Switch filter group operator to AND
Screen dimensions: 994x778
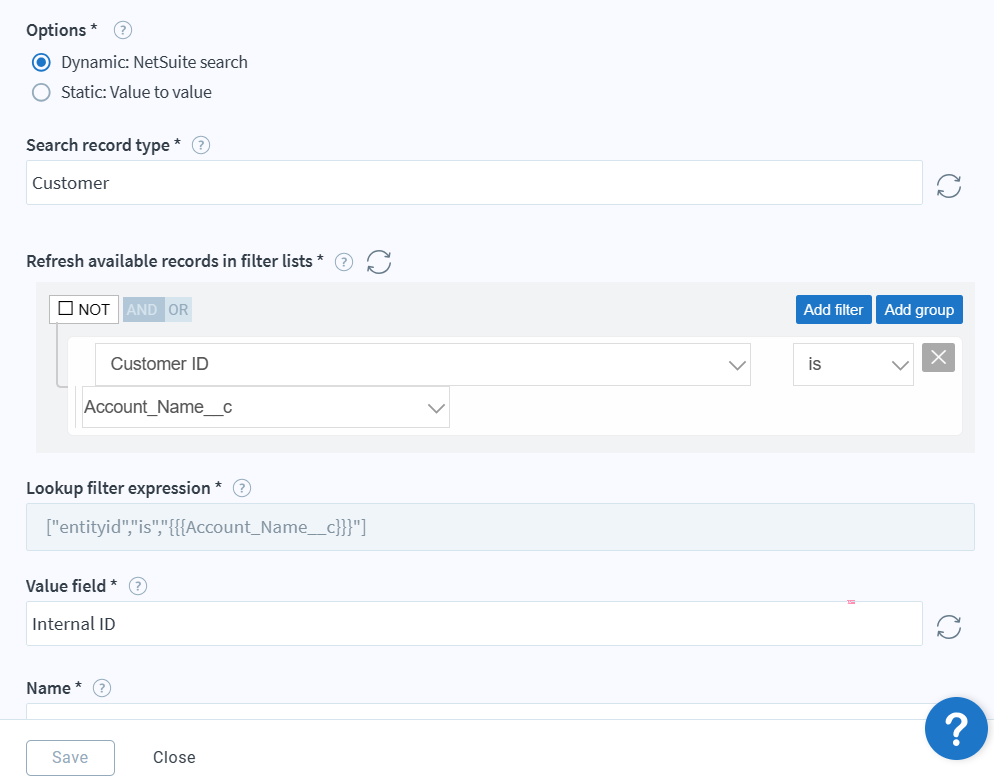[x=142, y=310]
